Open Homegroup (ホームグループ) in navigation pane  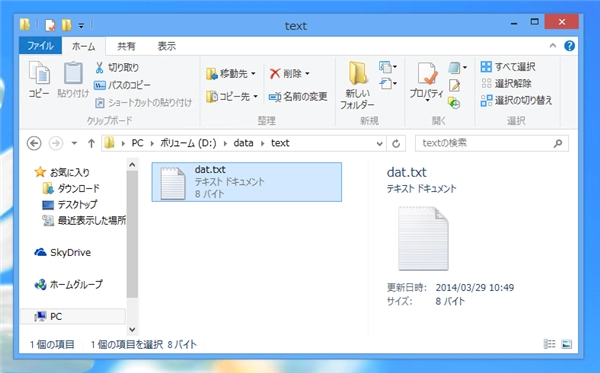coord(68,285)
